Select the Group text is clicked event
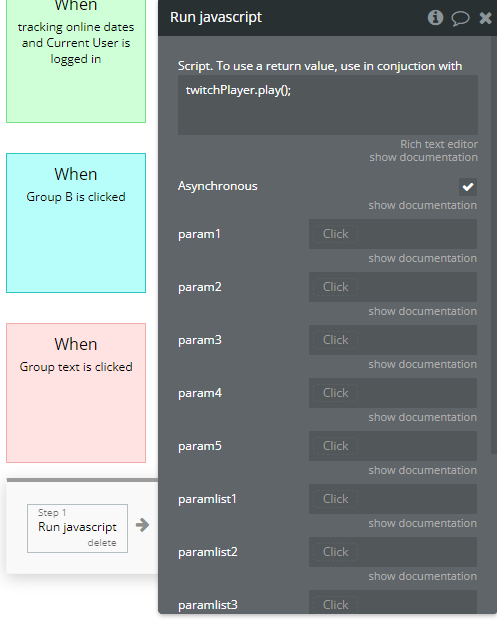The image size is (497, 639). coord(76,393)
